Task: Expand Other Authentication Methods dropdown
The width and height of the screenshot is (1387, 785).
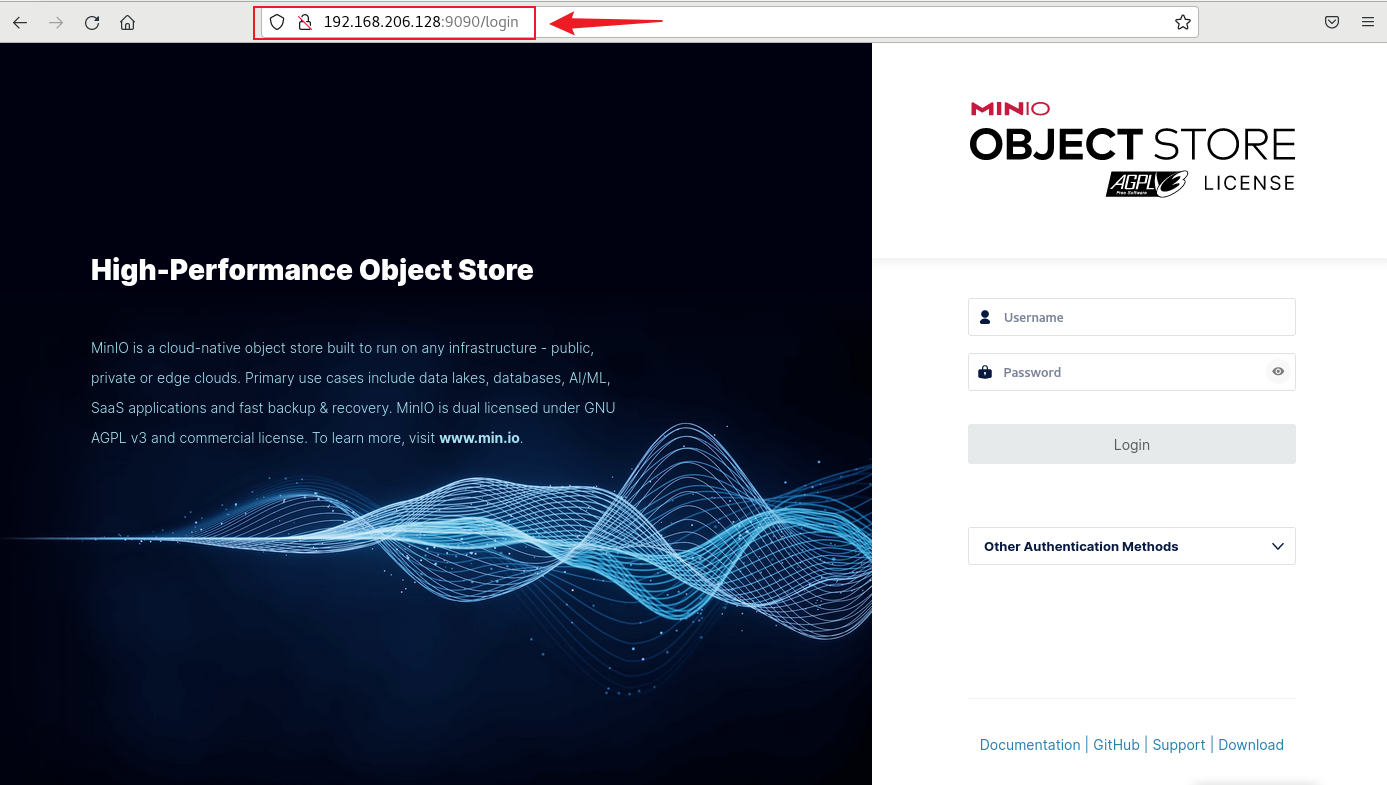Action: [1131, 546]
